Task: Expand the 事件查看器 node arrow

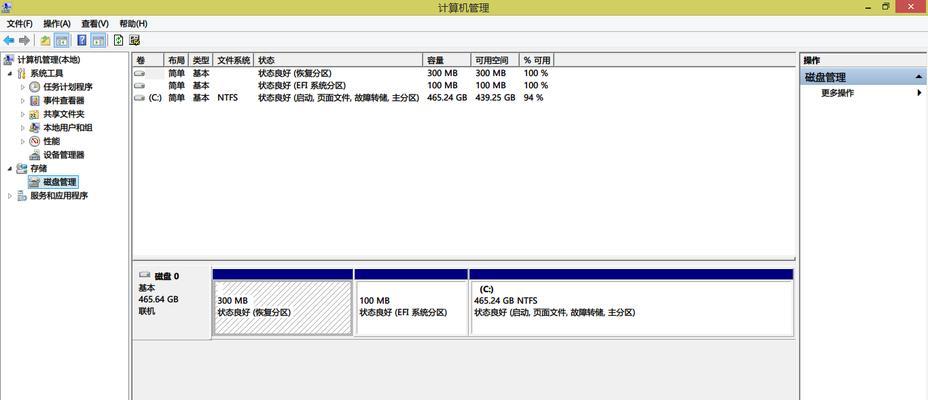Action: tap(22, 101)
